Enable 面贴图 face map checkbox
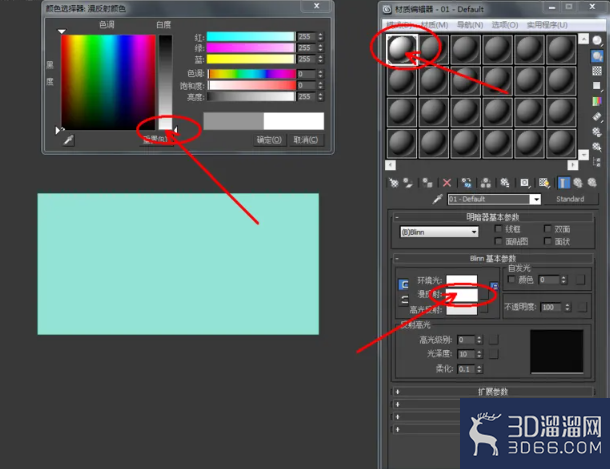This screenshot has height=469, width=610. [x=498, y=242]
